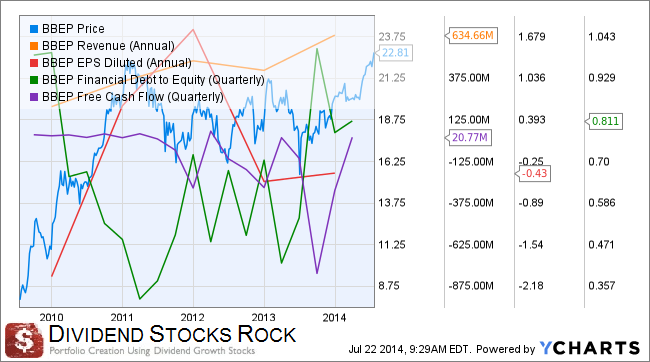Click the 1.043 debt ratio axis value
This screenshot has height=362, width=650.
602,37
